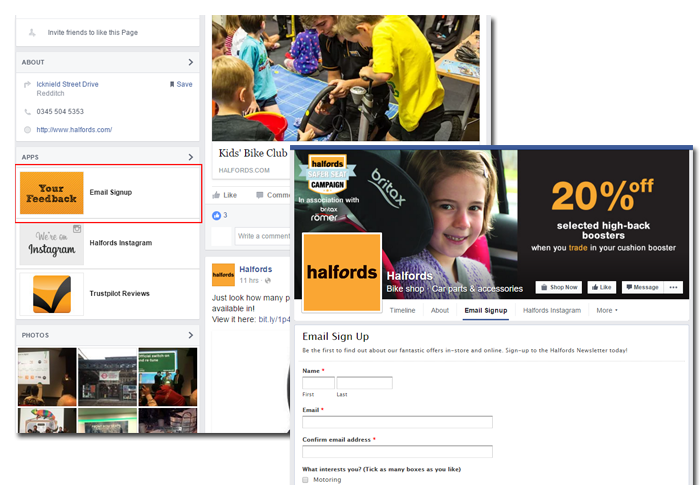Click the Icknield Street directions arrow icon
Viewport: 700px width, 485px height.
(x=27, y=84)
